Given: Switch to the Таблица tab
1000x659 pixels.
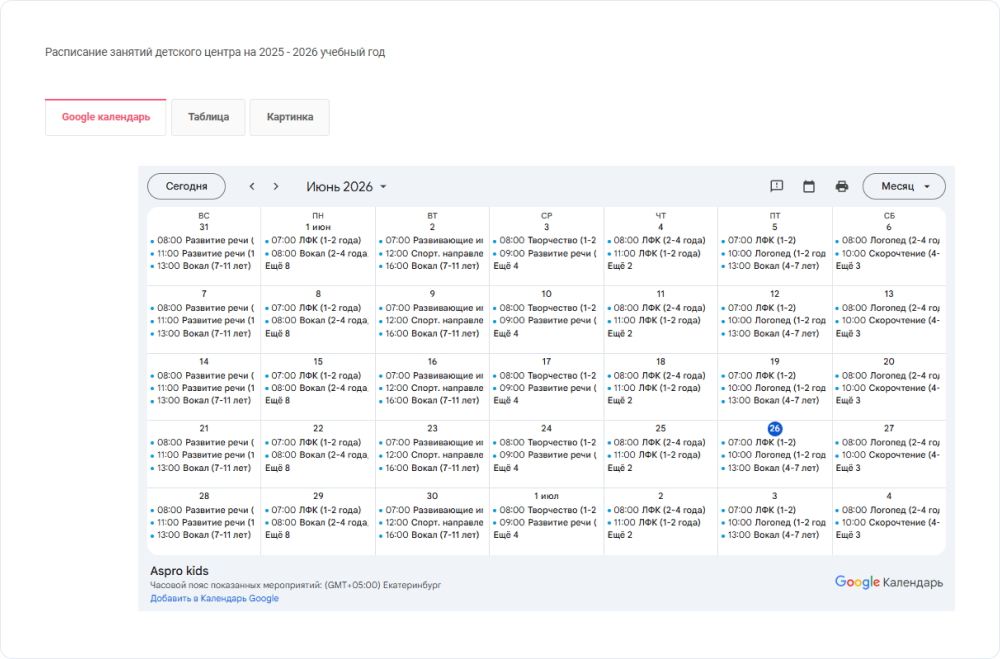Looking at the screenshot, I should tap(209, 117).
